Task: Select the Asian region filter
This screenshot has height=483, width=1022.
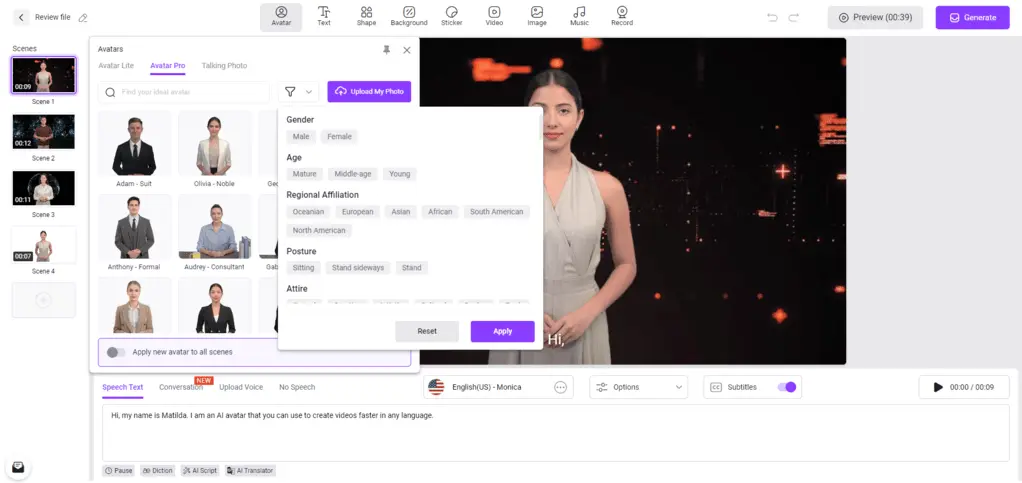Action: click(401, 212)
